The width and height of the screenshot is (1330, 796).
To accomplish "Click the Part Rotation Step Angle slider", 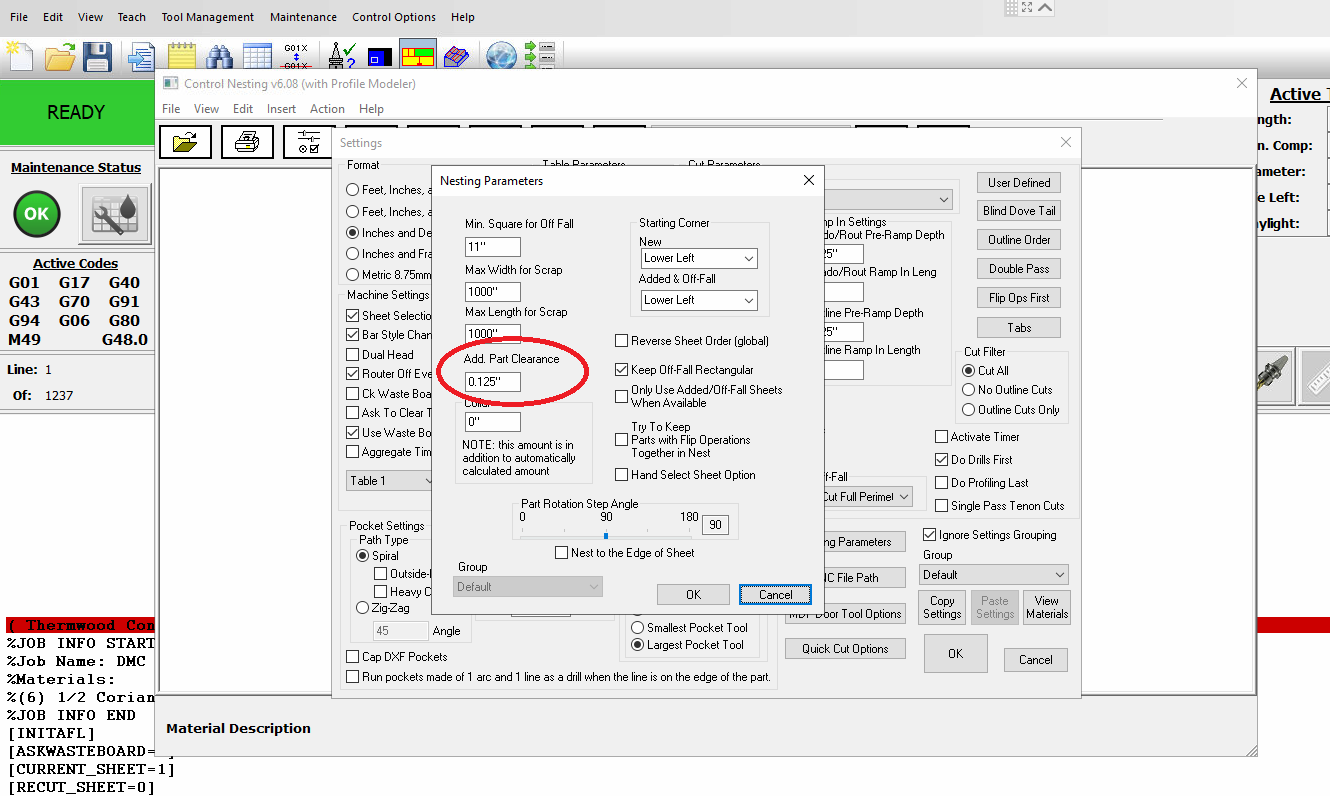I will click(607, 535).
